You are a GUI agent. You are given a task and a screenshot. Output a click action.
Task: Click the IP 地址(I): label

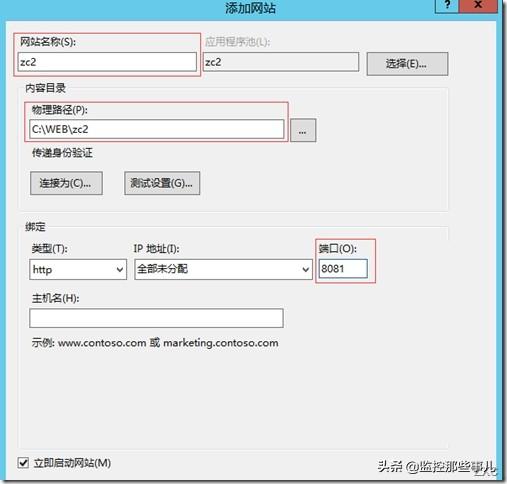[156, 249]
